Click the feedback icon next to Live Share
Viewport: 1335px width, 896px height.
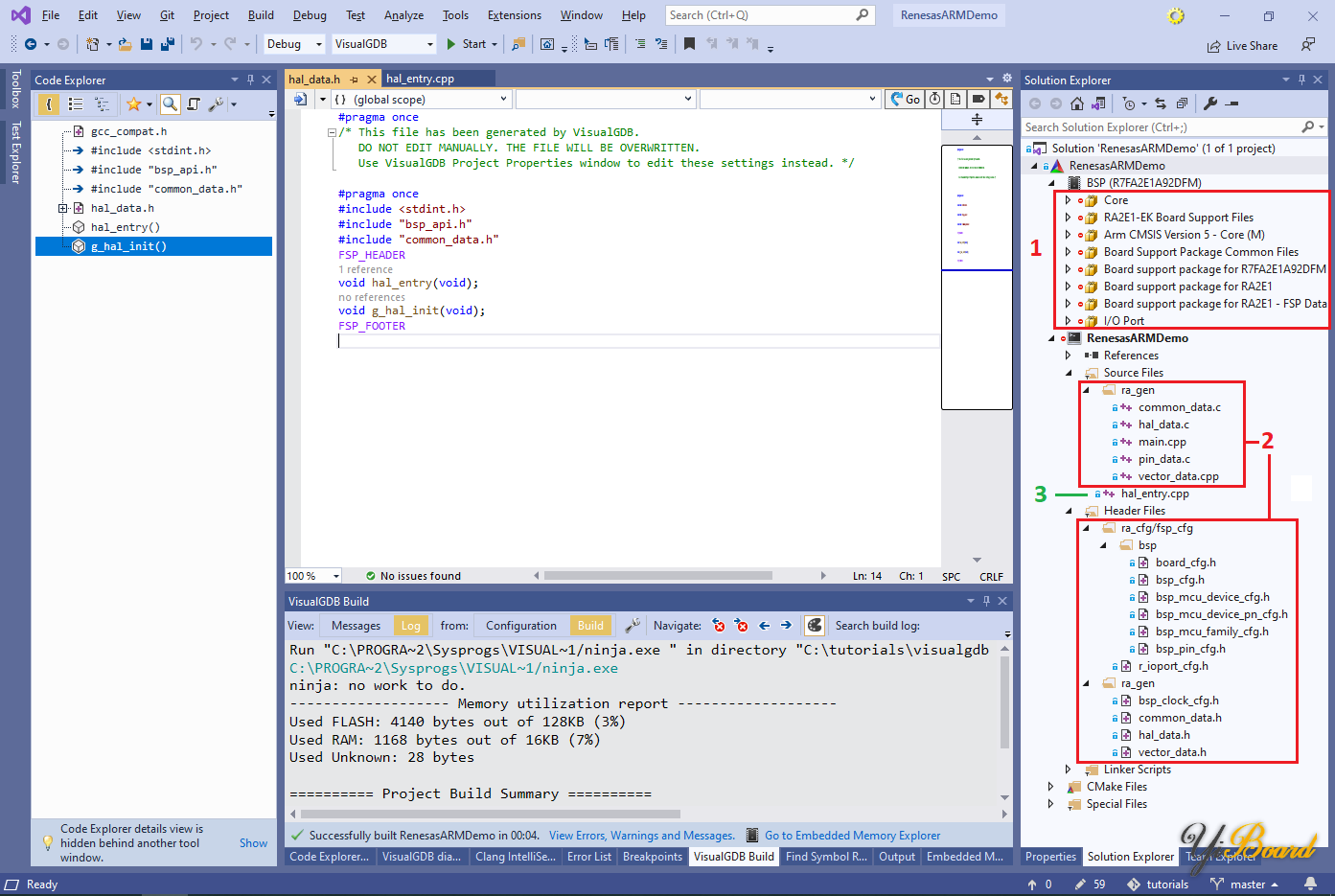coord(1308,45)
